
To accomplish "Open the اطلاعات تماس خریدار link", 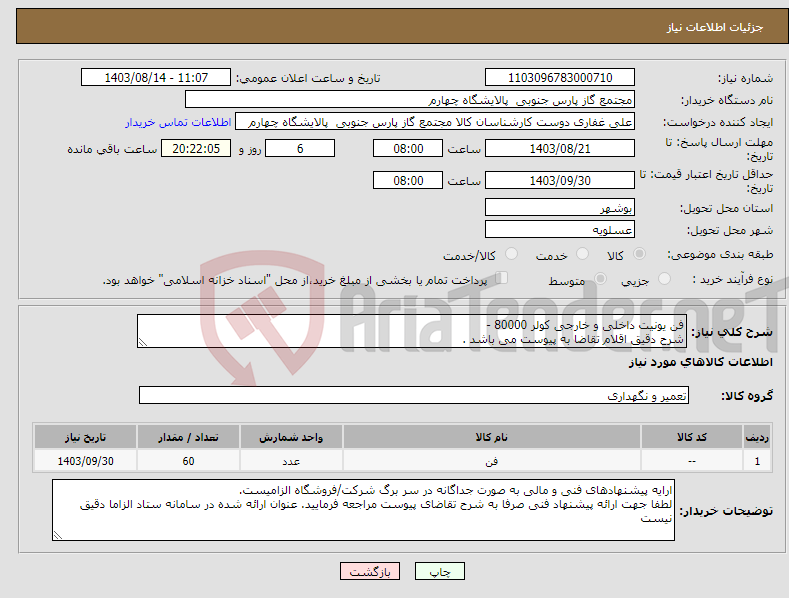I will [178, 122].
